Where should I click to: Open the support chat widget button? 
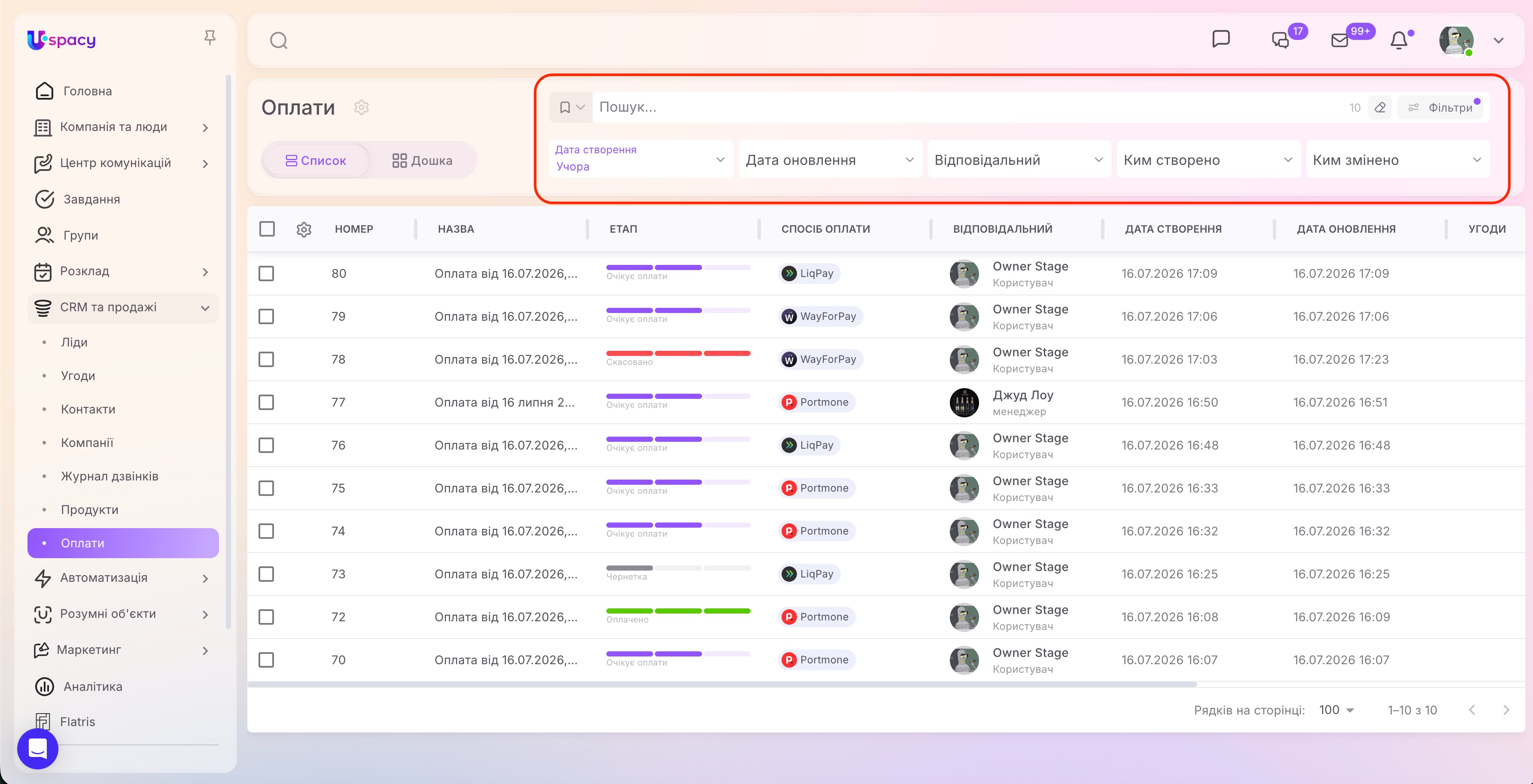[x=37, y=748]
